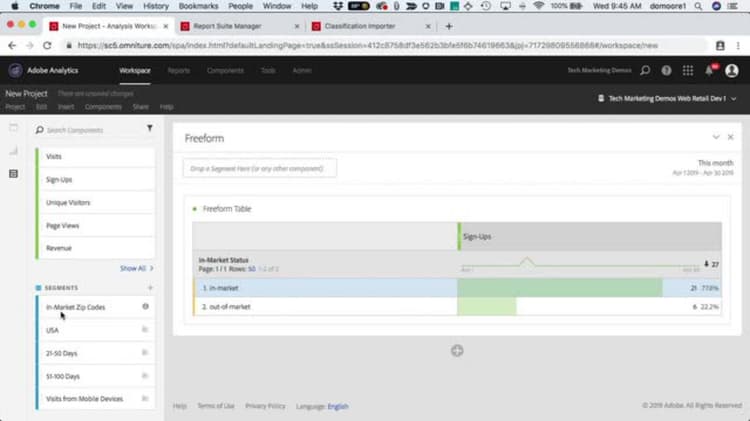
Task: Open the Terms of Use link
Action: [216, 406]
